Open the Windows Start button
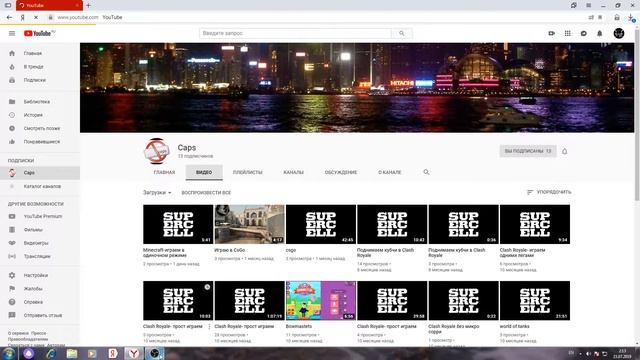Image resolution: width=640 pixels, height=360 pixels. [8, 353]
